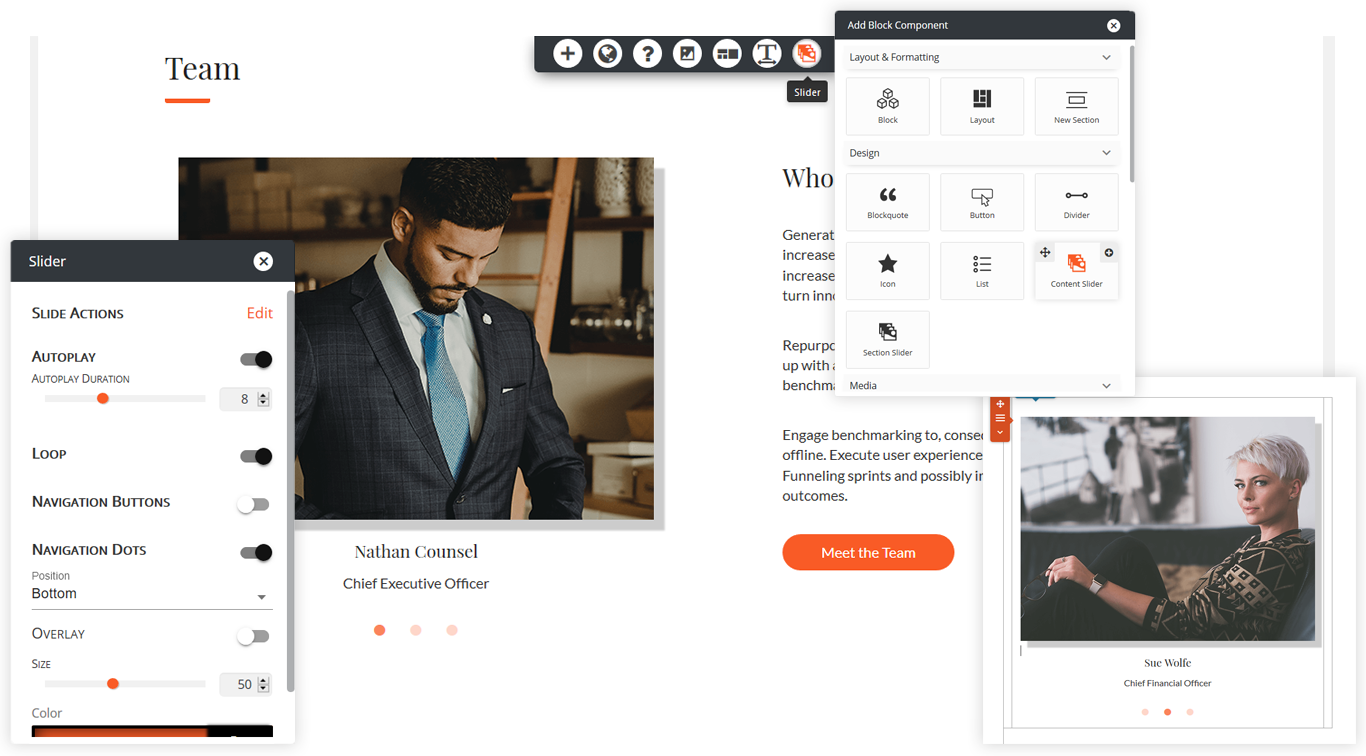Increase Autoplay Duration with up stepper
This screenshot has width=1366, height=756.
click(264, 395)
